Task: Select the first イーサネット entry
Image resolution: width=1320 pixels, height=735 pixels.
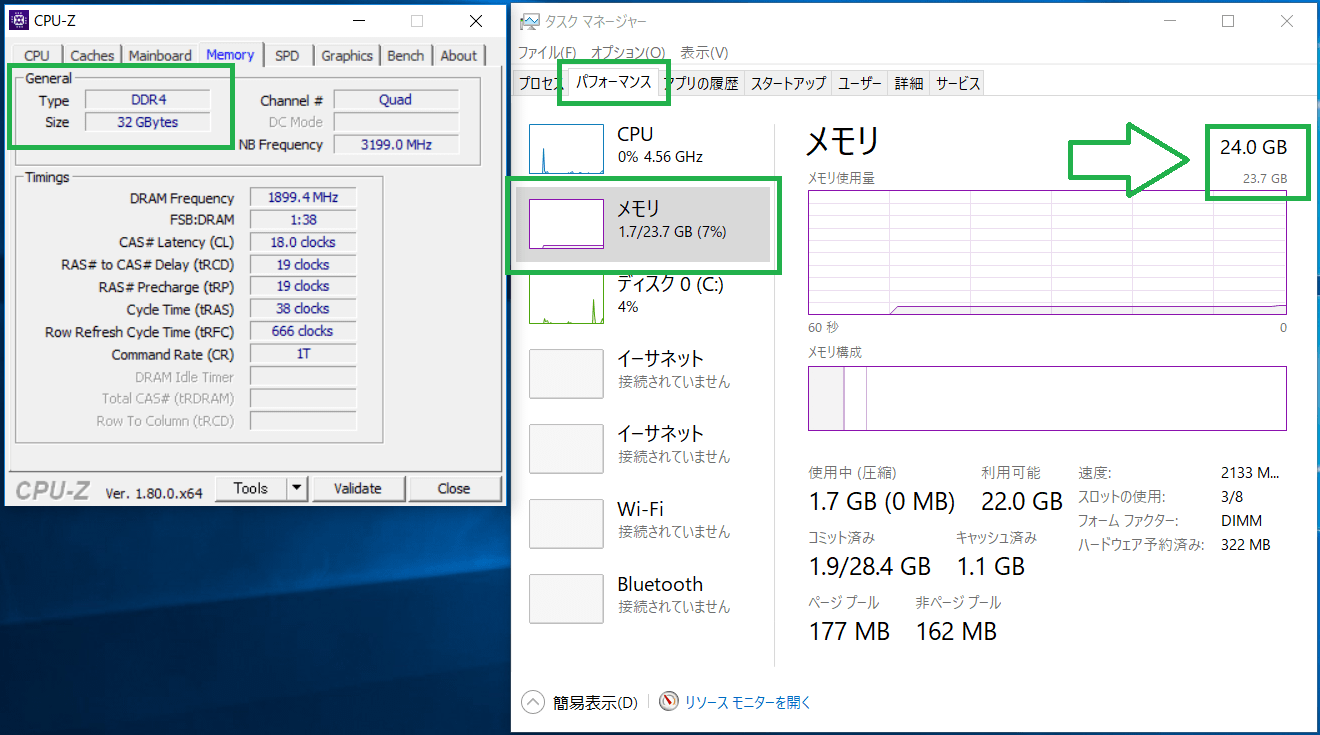Action: pos(644,373)
